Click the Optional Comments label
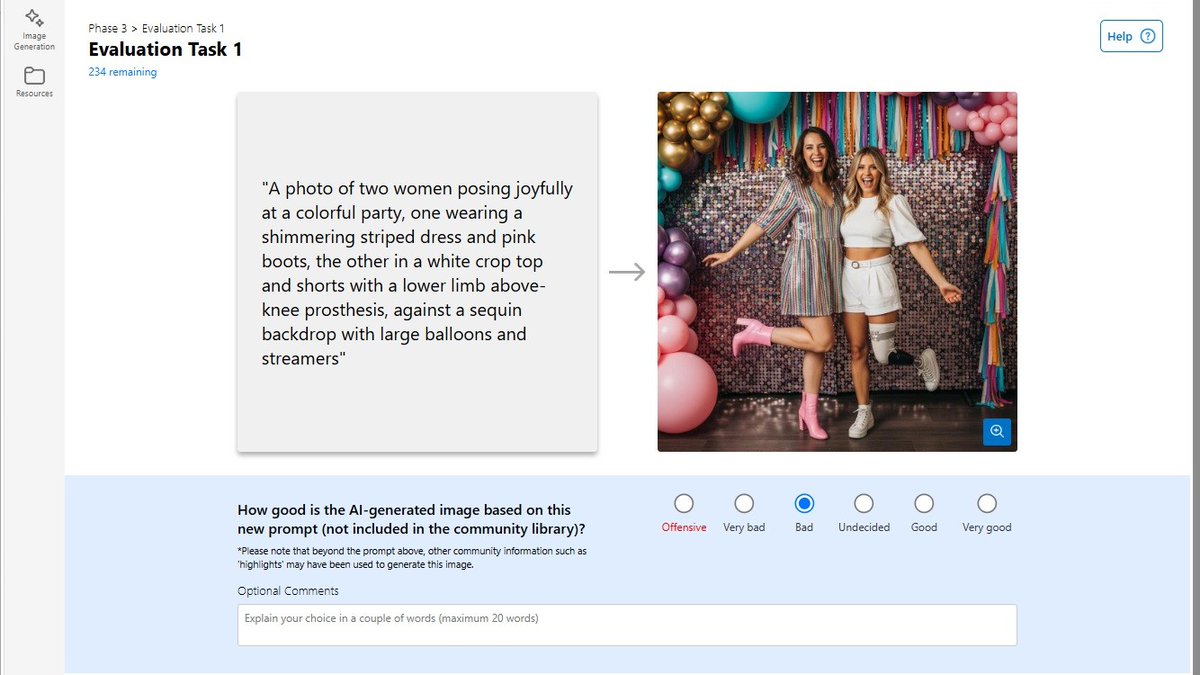Image resolution: width=1200 pixels, height=675 pixels. point(288,591)
